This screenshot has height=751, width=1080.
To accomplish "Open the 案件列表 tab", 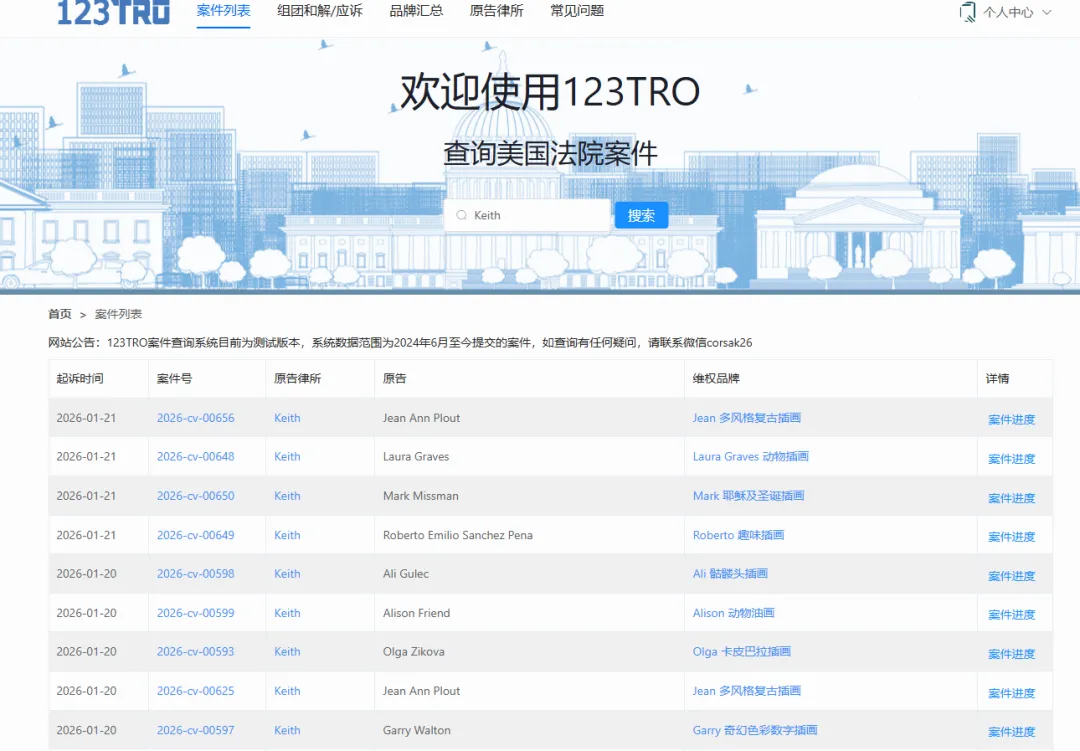I will pos(223,12).
